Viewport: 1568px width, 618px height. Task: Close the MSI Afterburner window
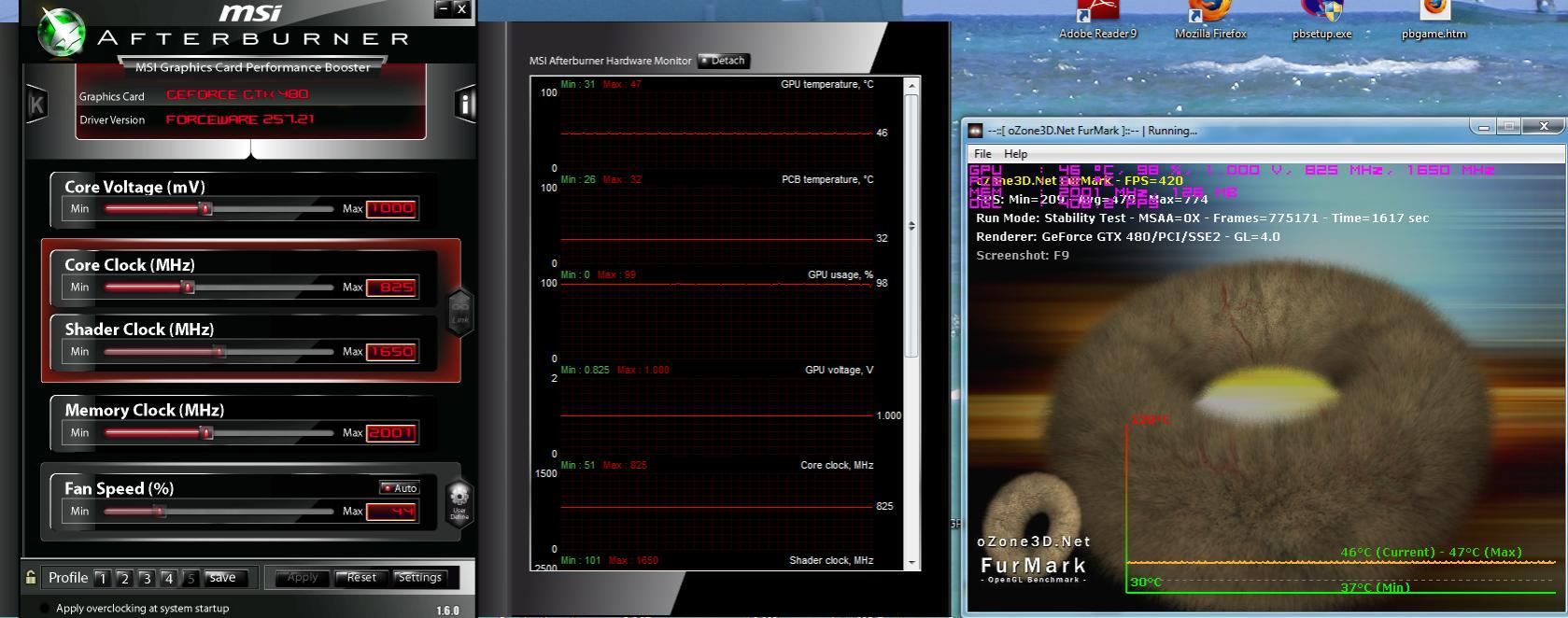[461, 8]
